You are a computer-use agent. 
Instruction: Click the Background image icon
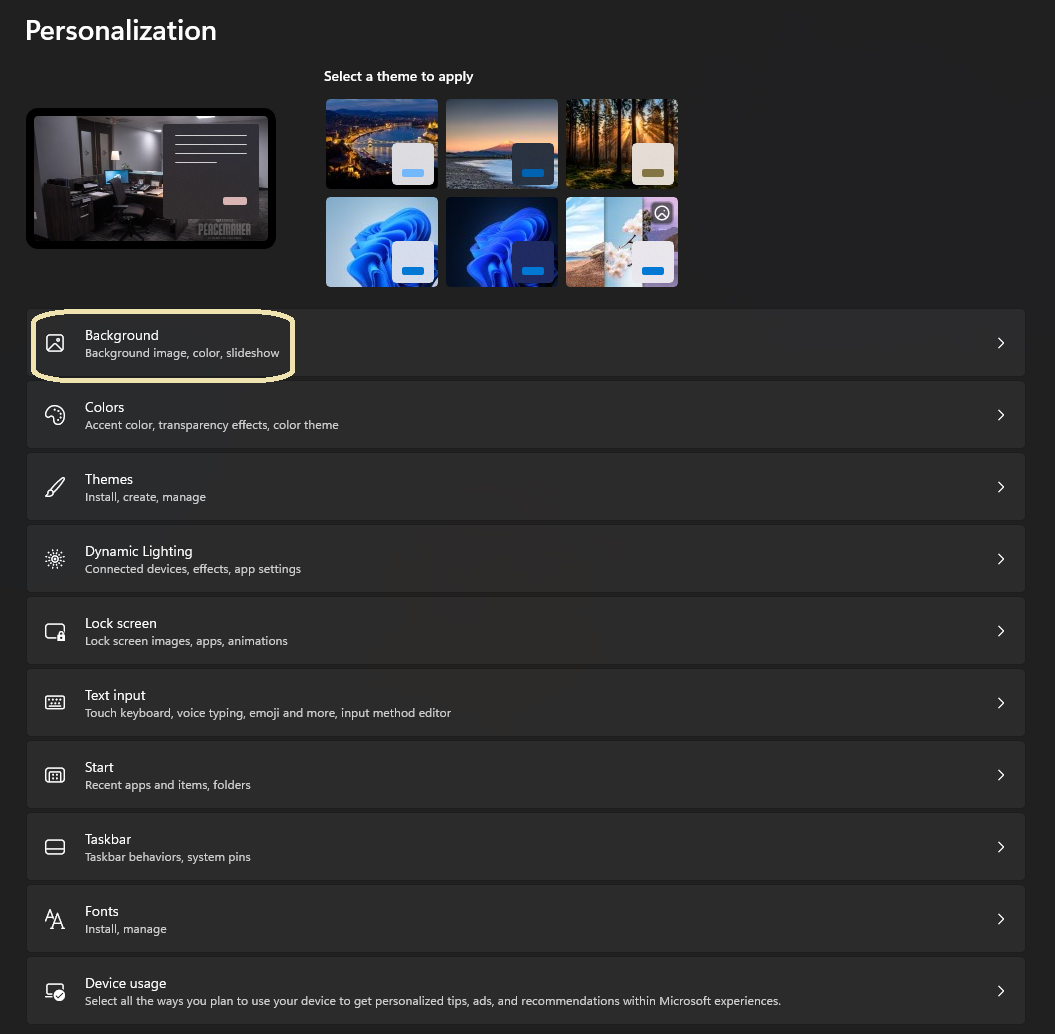coord(55,343)
